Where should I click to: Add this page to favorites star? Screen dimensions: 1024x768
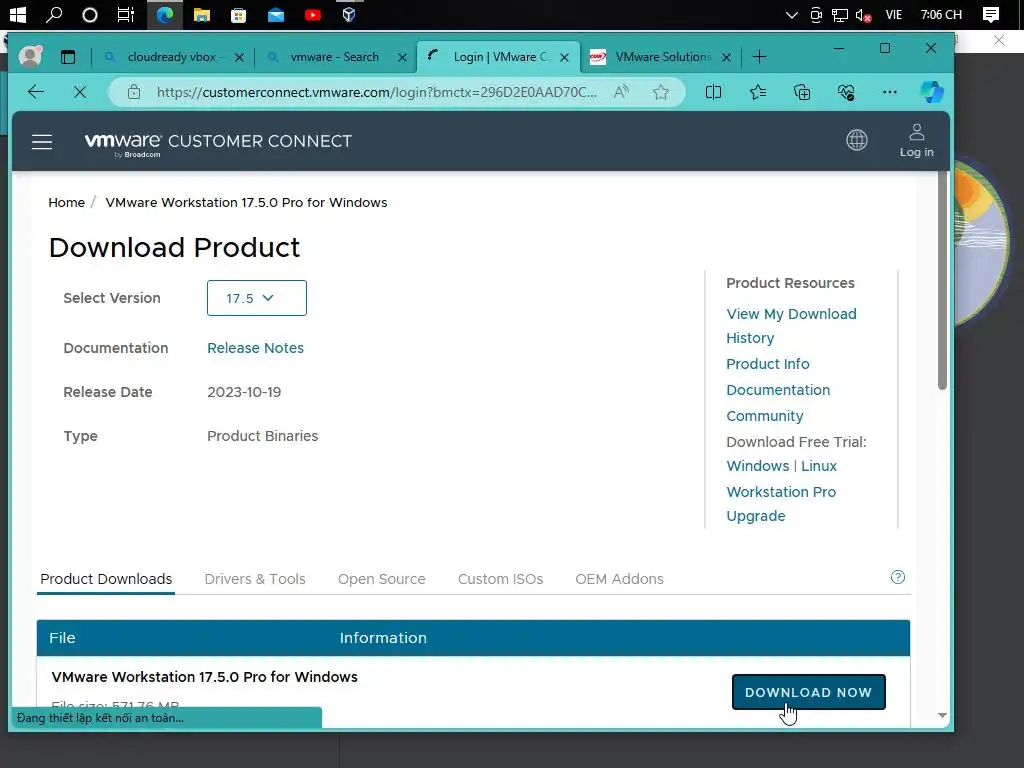[x=661, y=92]
